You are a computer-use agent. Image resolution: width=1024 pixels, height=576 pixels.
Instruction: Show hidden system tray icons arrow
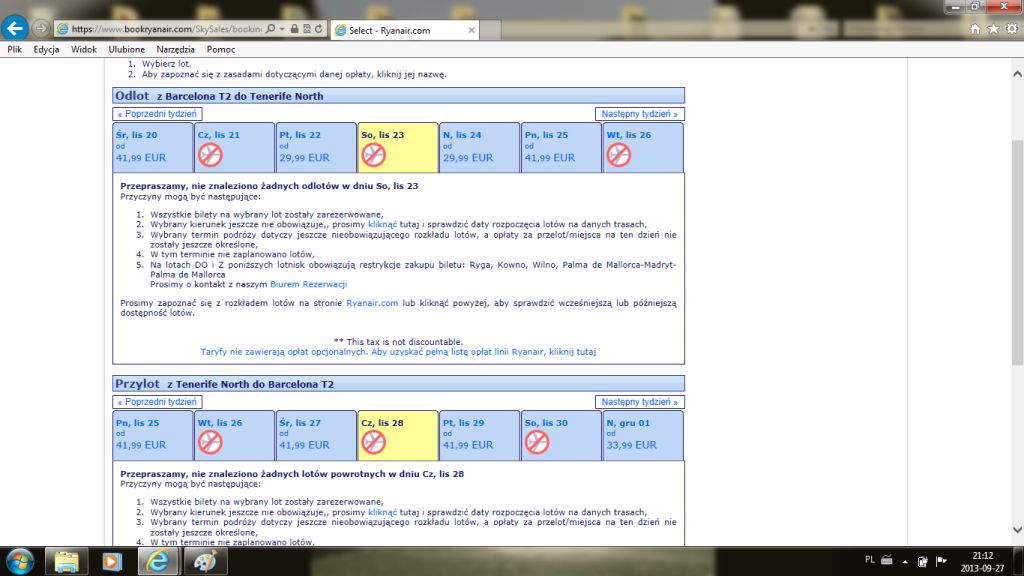[x=904, y=561]
